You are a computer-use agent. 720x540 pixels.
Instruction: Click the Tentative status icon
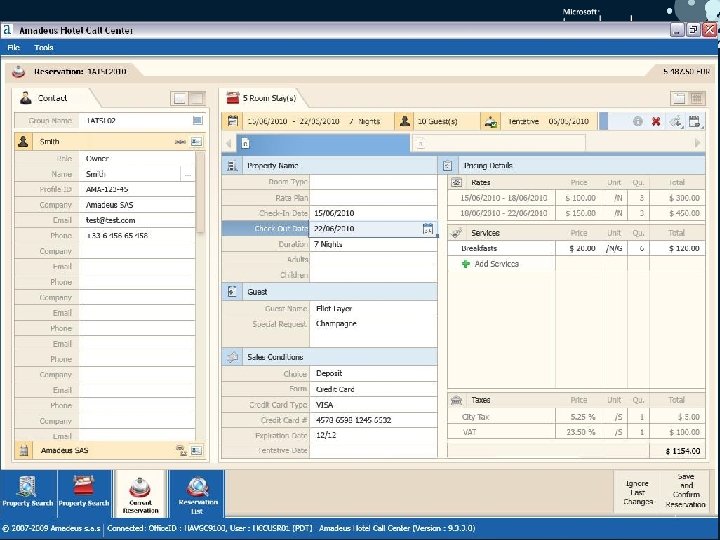point(490,122)
